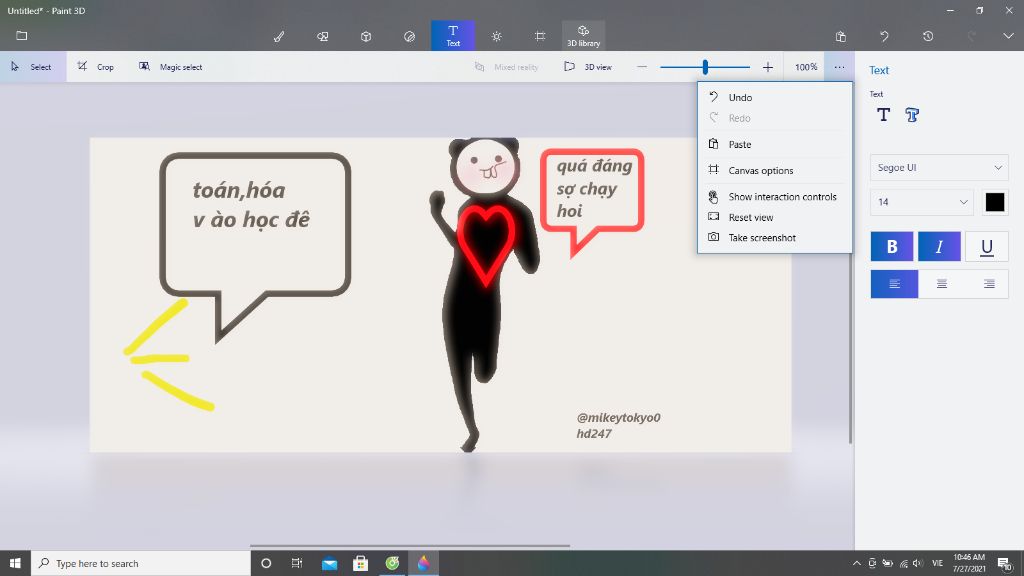Select the Text tool tab
The height and width of the screenshot is (576, 1024).
453,36
